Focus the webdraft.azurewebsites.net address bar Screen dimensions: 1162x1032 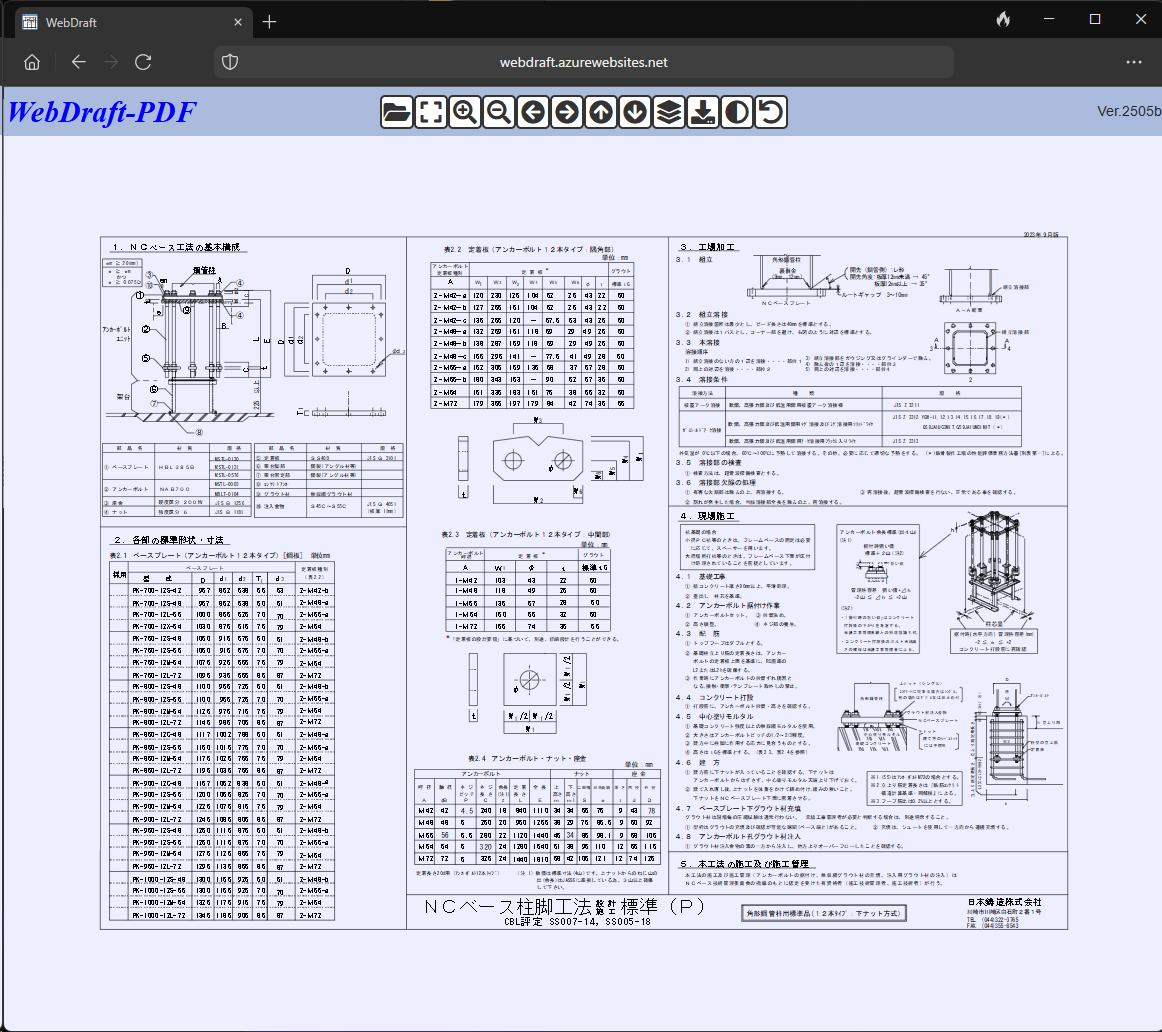click(583, 62)
